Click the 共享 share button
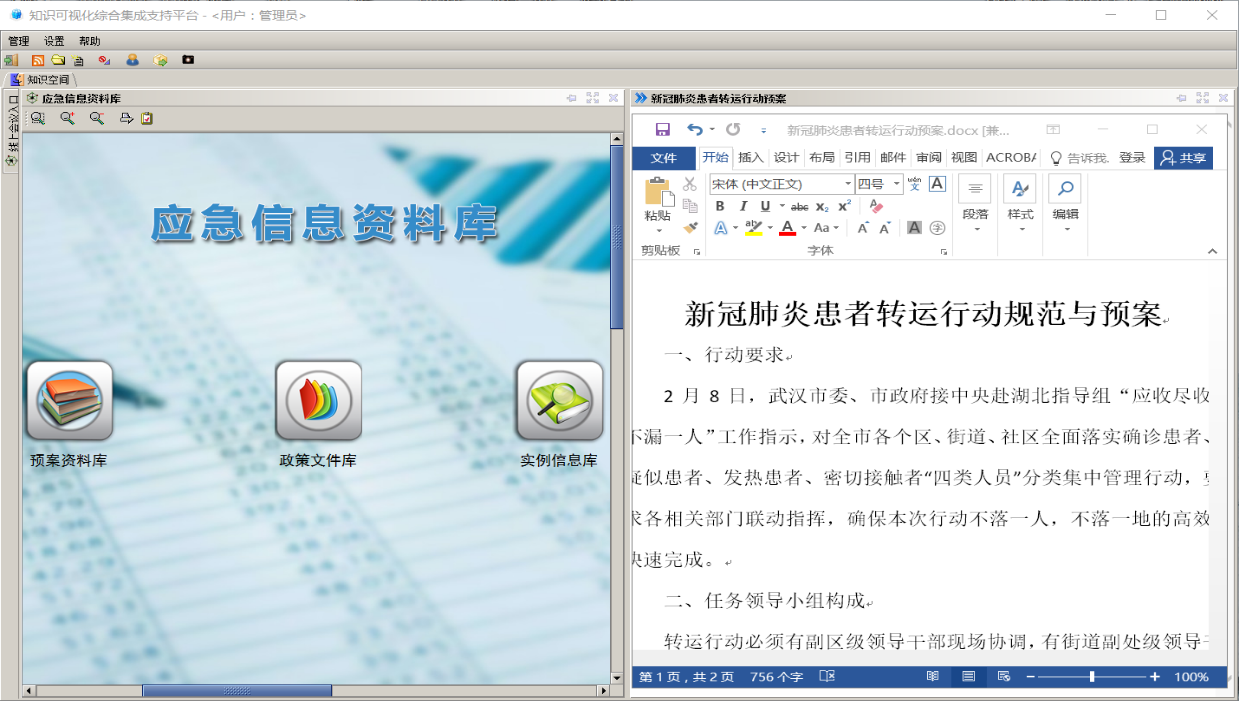The width and height of the screenshot is (1239, 701). (1183, 158)
